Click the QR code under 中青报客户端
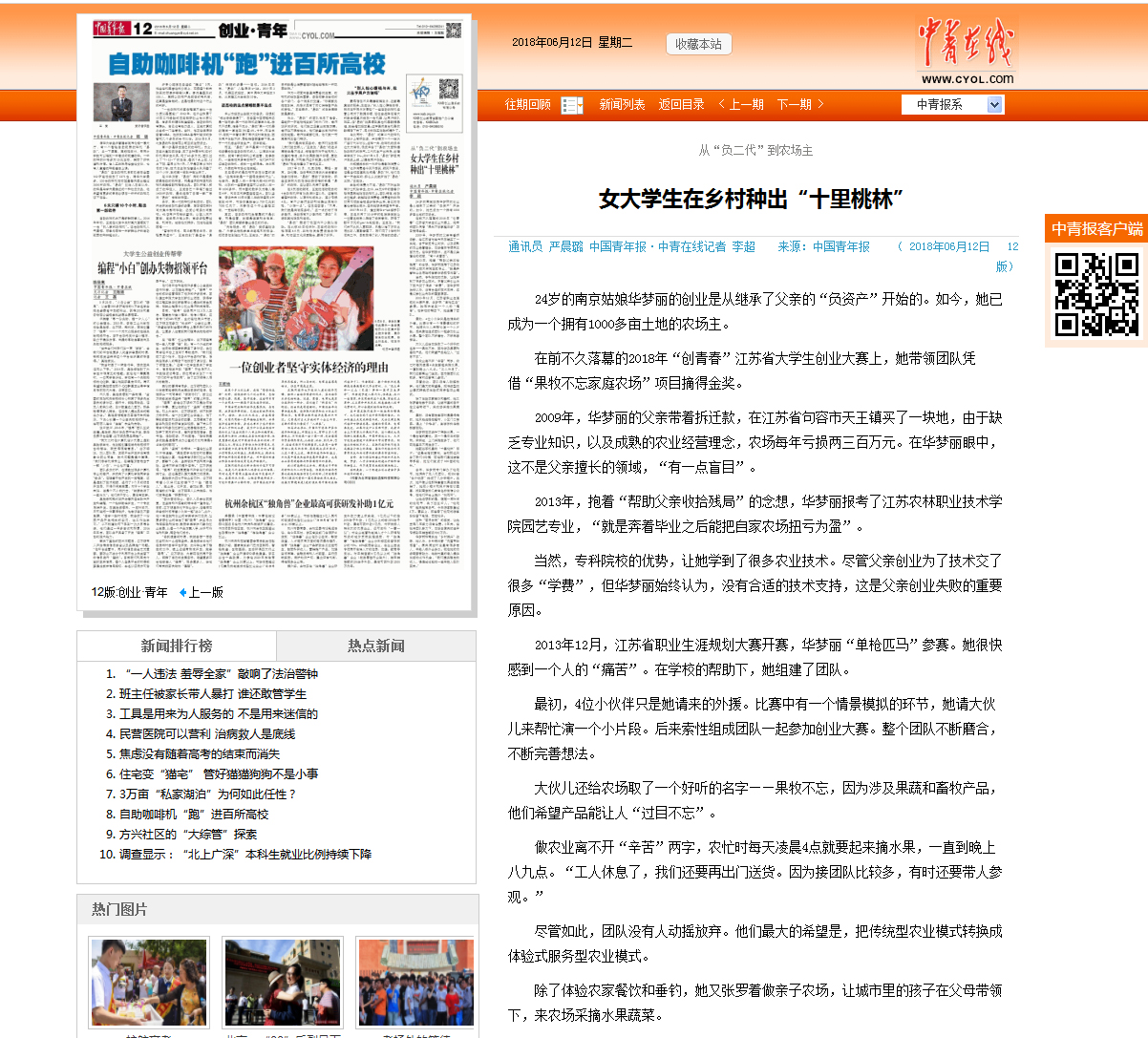This screenshot has height=1038, width=1148. click(1096, 293)
